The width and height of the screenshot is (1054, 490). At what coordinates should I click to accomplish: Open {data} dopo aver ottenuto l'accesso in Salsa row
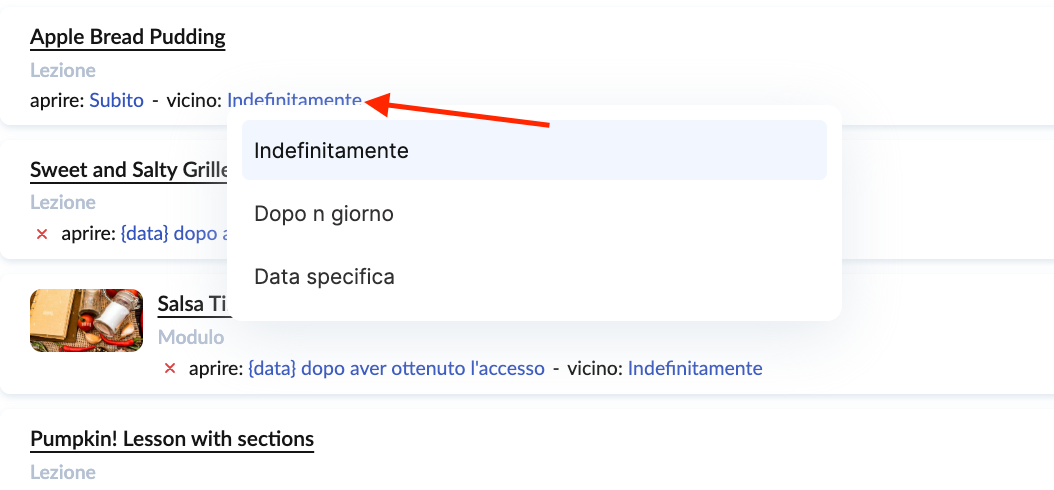pyautogui.click(x=396, y=368)
